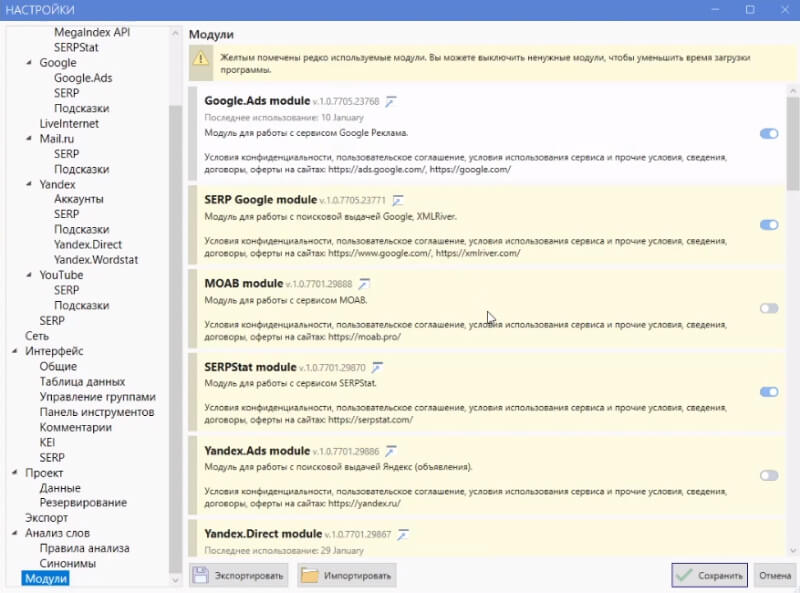Select Google.Ads in settings tree

point(83,78)
